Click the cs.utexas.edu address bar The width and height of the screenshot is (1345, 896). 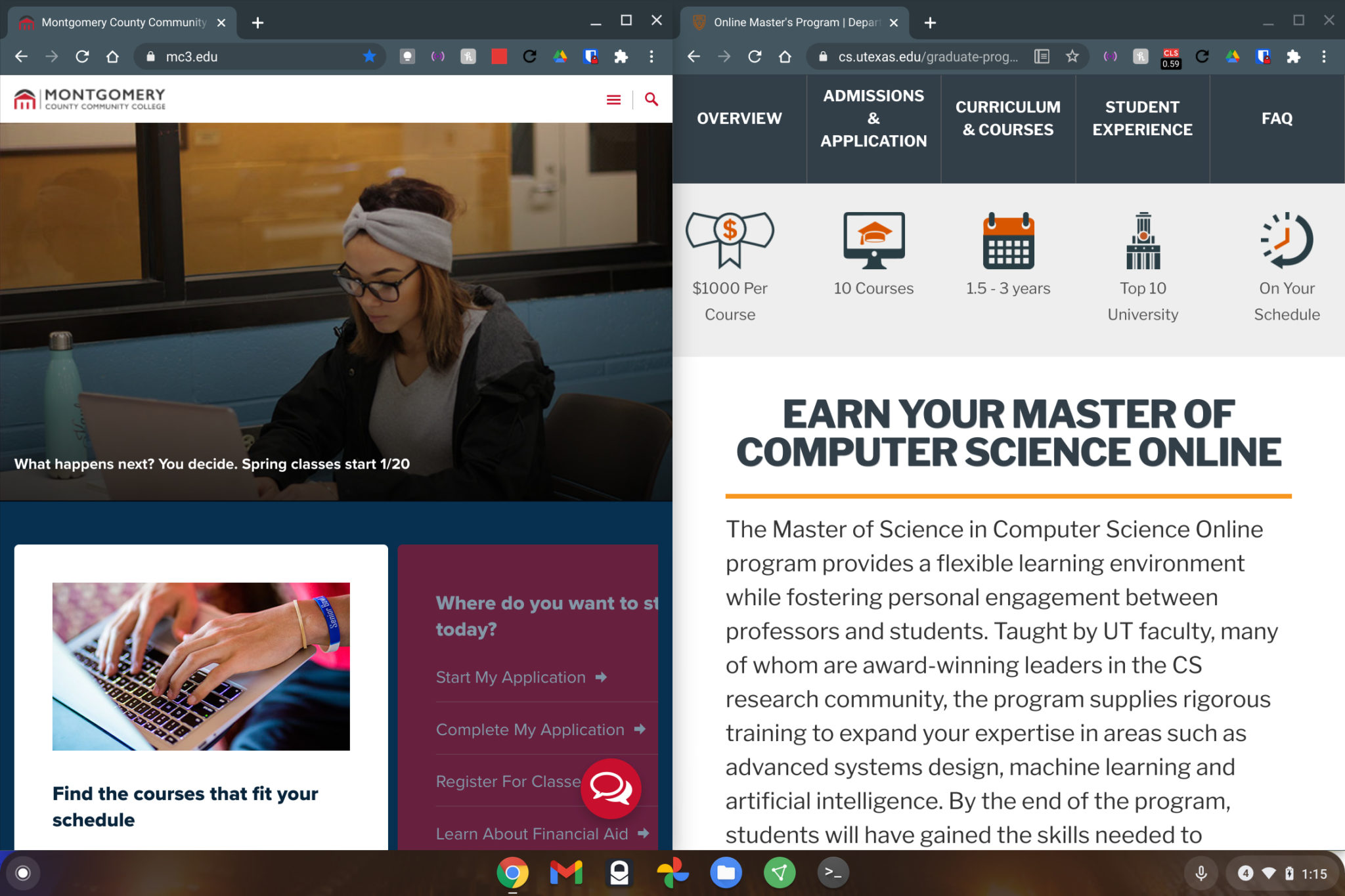(927, 56)
